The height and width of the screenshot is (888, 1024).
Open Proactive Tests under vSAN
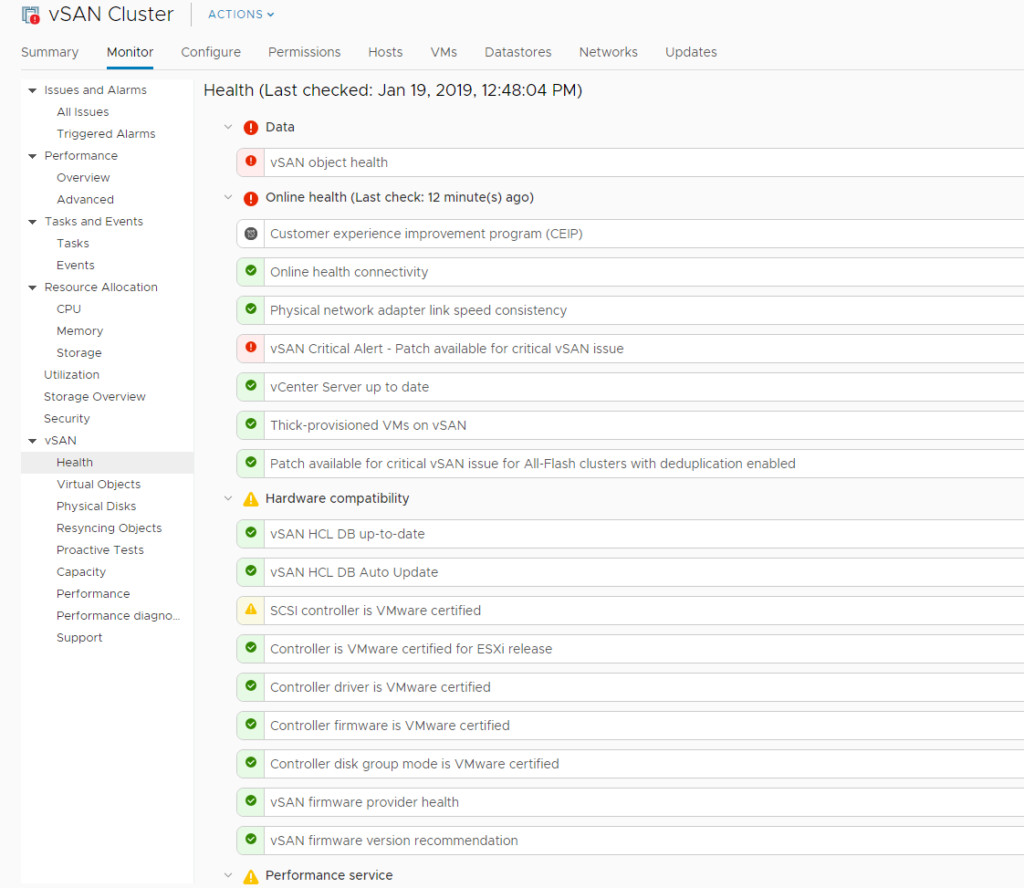click(100, 550)
